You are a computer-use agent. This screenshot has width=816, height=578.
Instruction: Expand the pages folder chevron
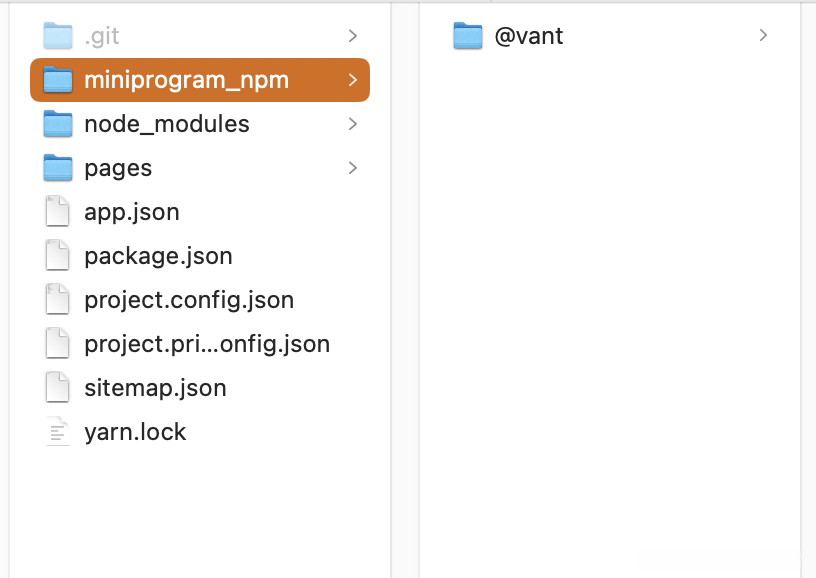coord(352,168)
